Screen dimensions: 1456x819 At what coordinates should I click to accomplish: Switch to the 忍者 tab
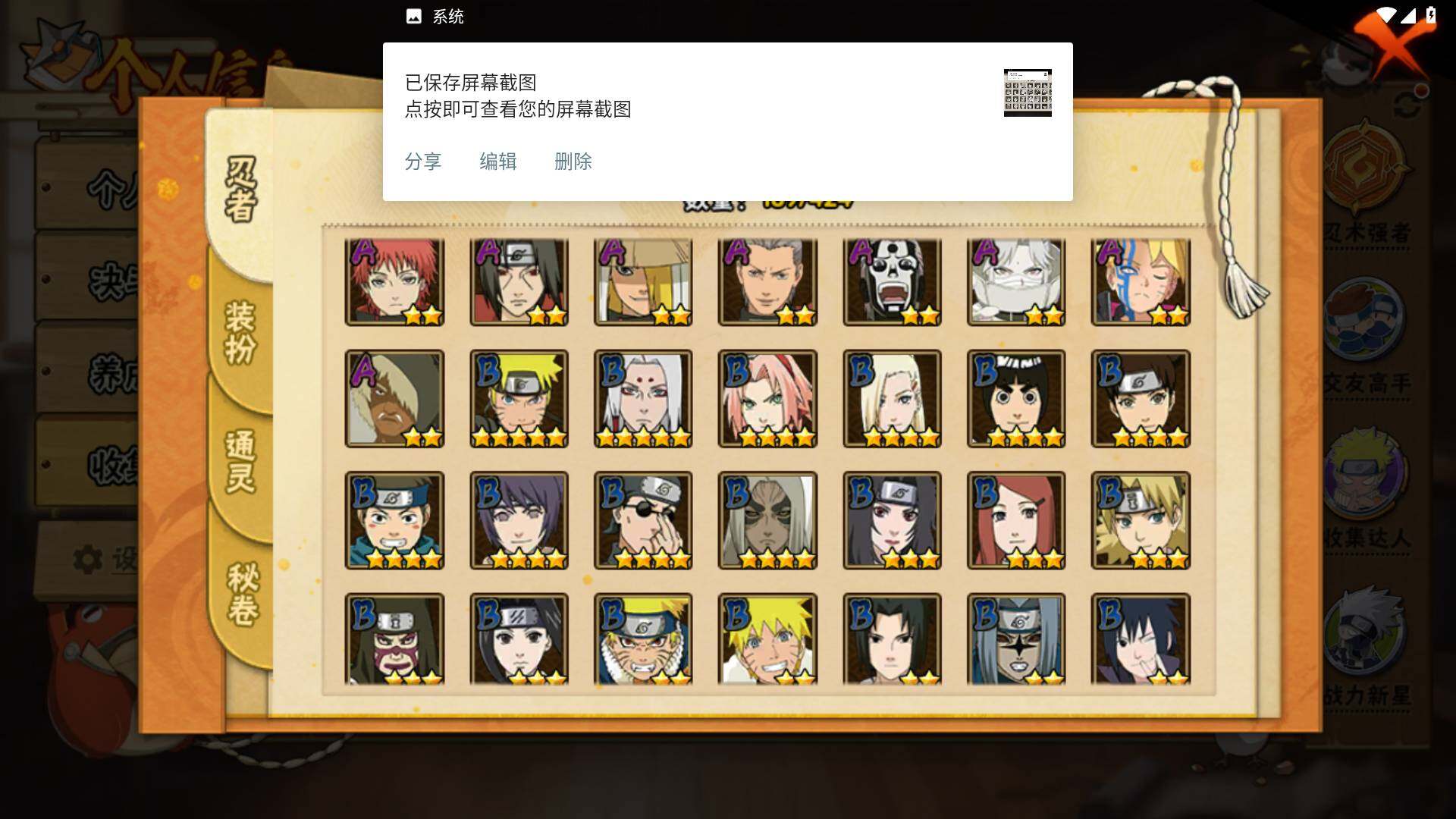[x=241, y=190]
